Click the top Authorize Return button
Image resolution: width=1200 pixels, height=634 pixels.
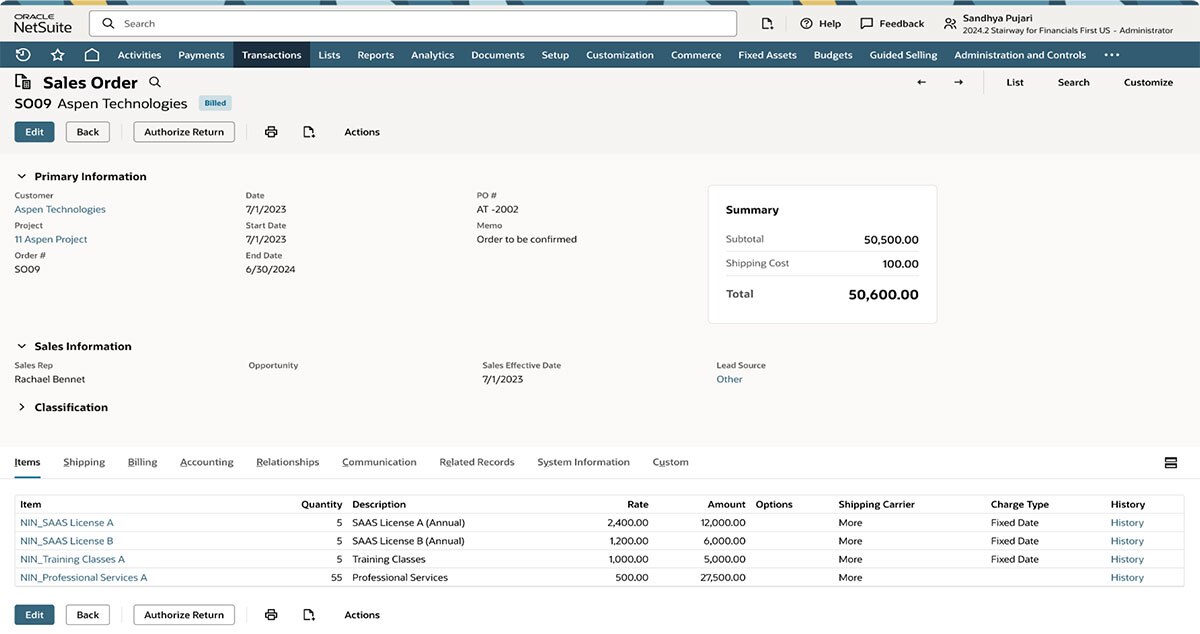[184, 132]
